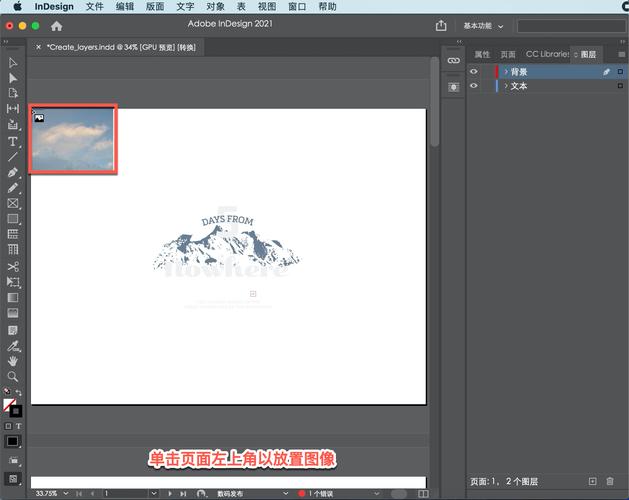Go to the Home screen icon

pyautogui.click(x=57, y=26)
